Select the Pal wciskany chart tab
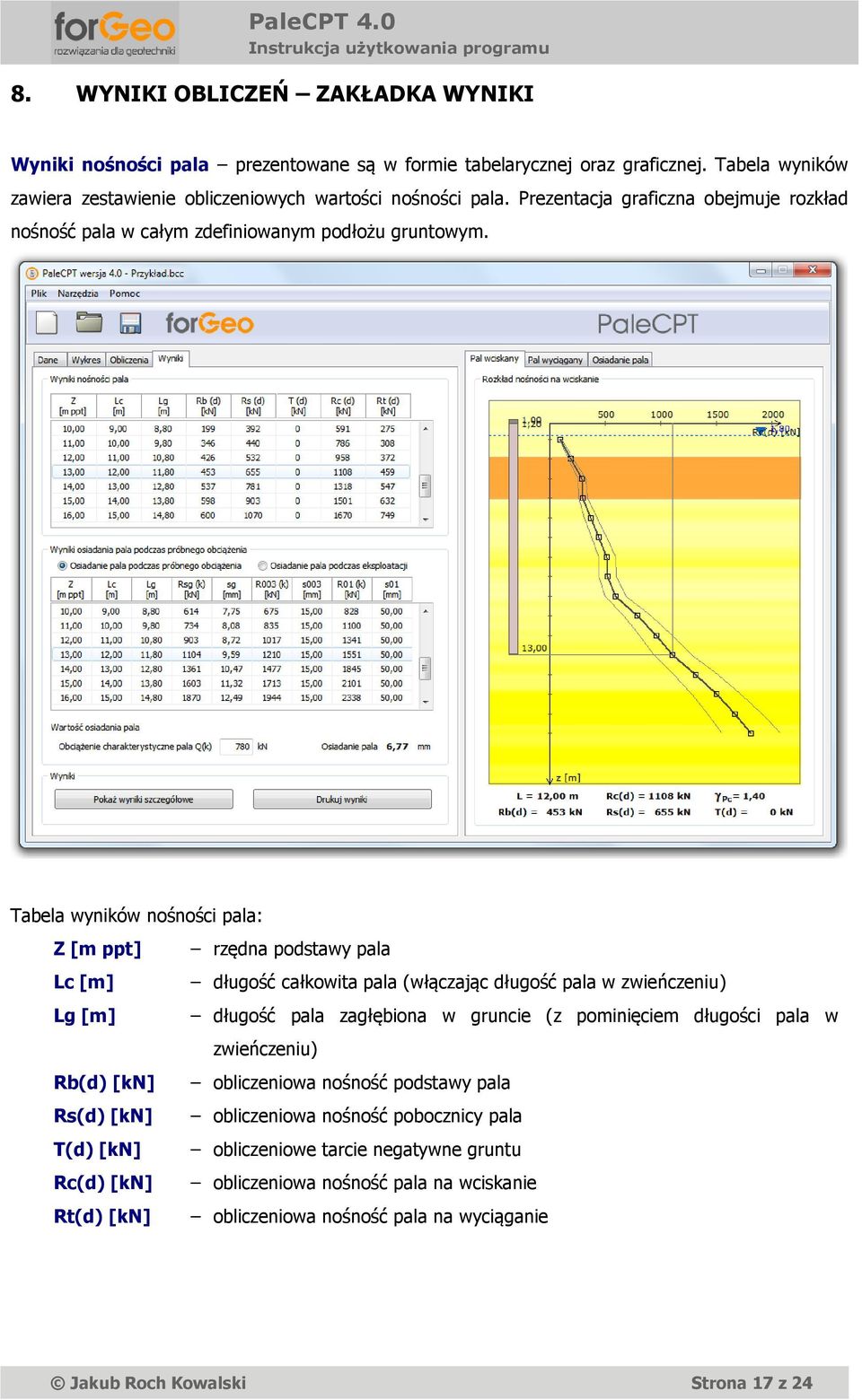This screenshot has height=1400, width=862. coord(494,359)
